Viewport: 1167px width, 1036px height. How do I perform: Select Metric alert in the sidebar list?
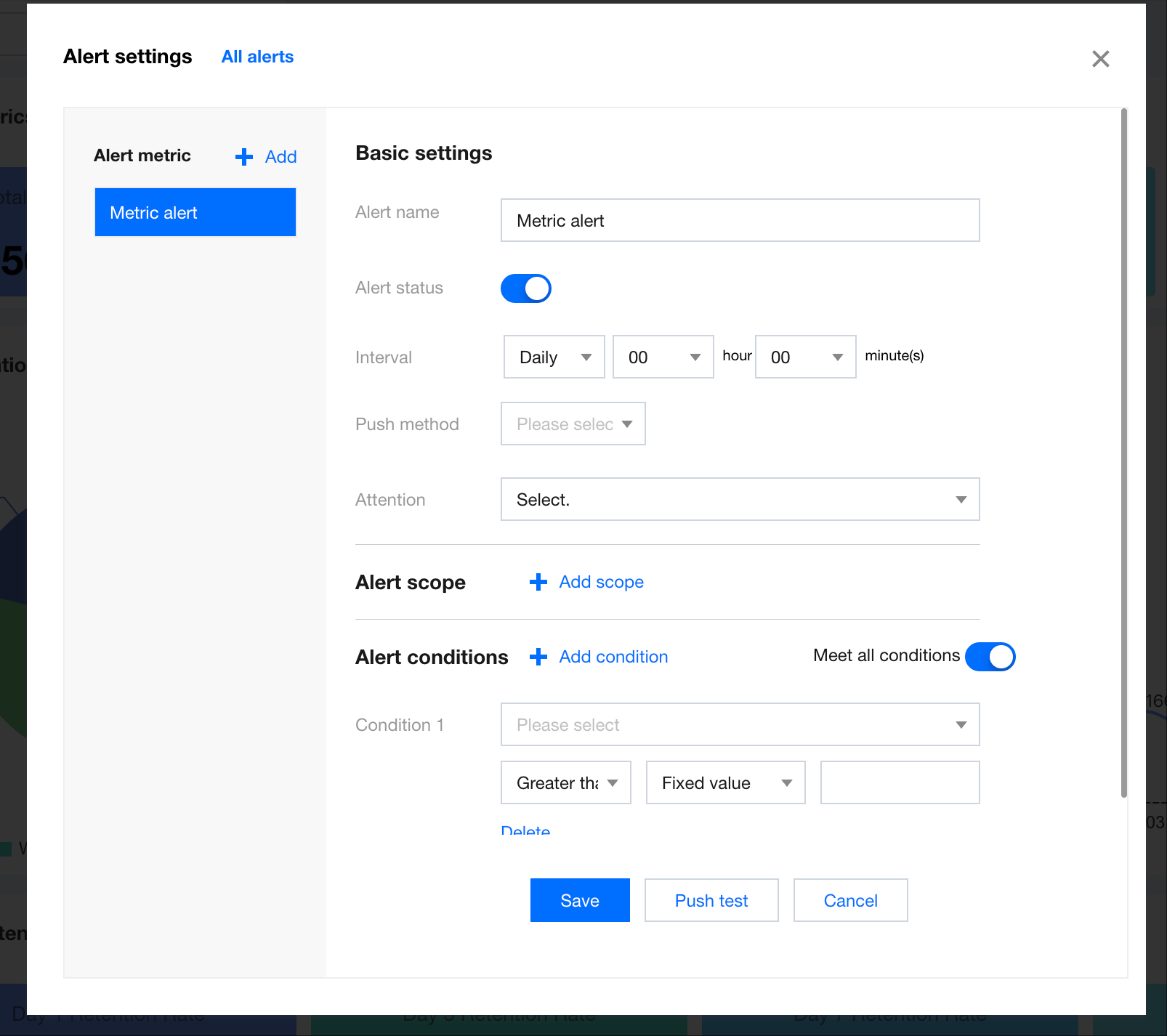click(x=195, y=212)
